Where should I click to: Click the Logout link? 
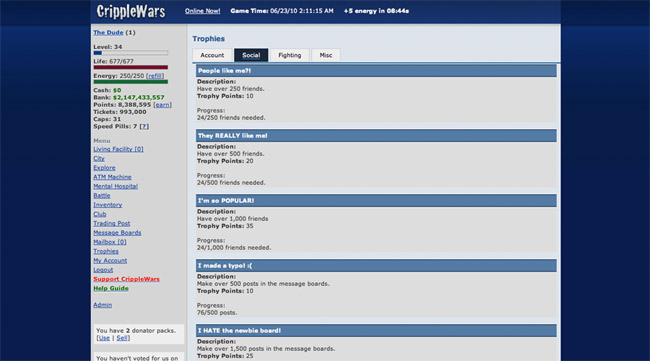tap(103, 270)
